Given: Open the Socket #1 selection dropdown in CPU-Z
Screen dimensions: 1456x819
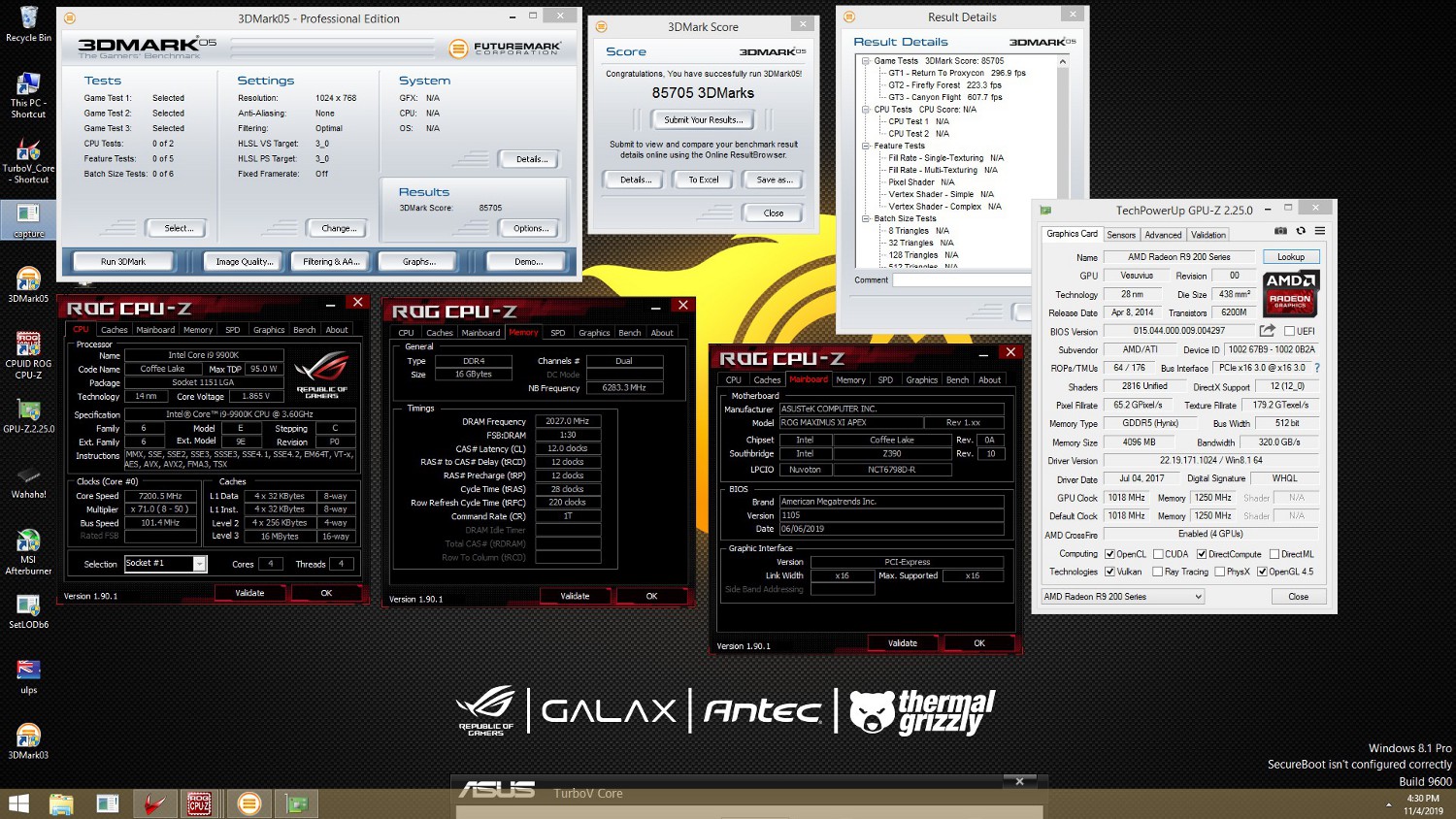Looking at the screenshot, I should point(165,564).
